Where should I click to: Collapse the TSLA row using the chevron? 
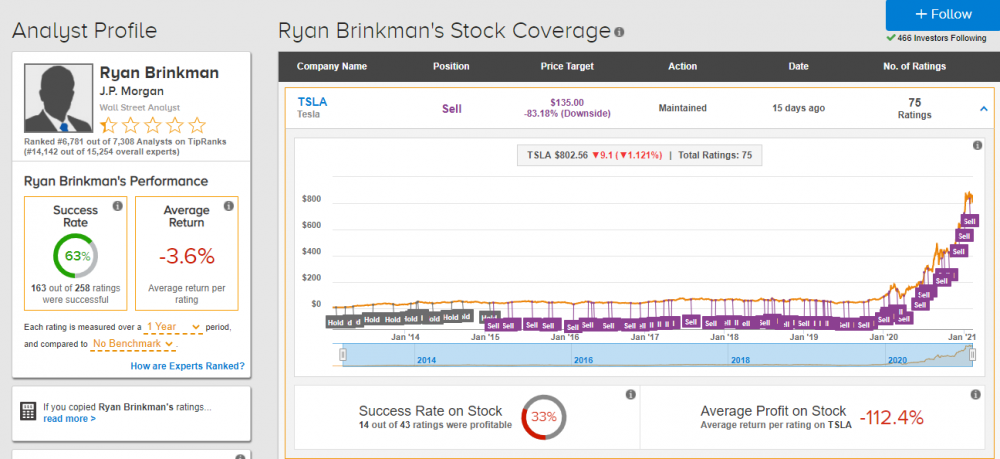[983, 108]
